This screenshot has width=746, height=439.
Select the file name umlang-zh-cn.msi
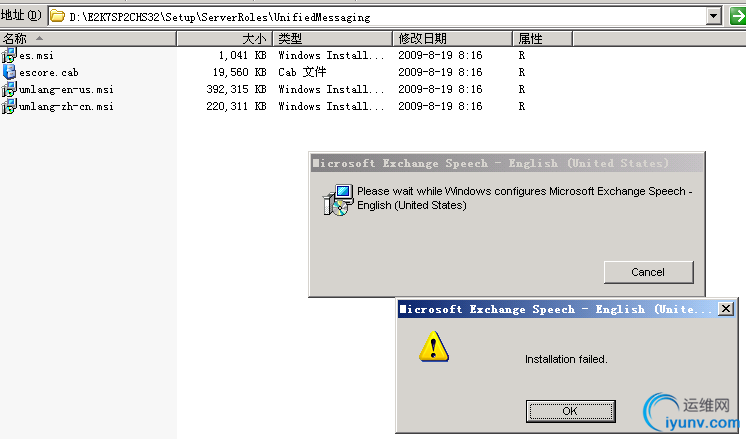click(66, 107)
